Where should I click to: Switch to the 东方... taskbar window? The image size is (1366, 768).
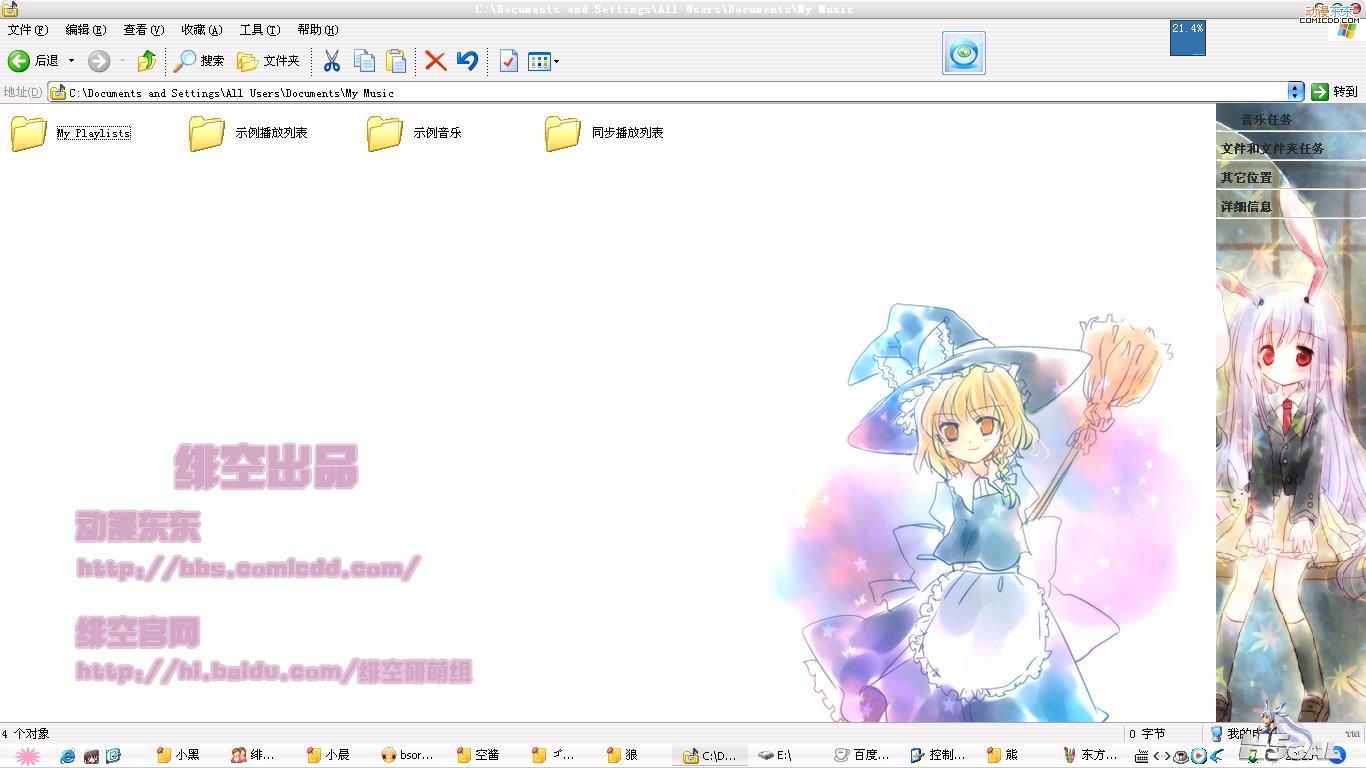click(1090, 756)
